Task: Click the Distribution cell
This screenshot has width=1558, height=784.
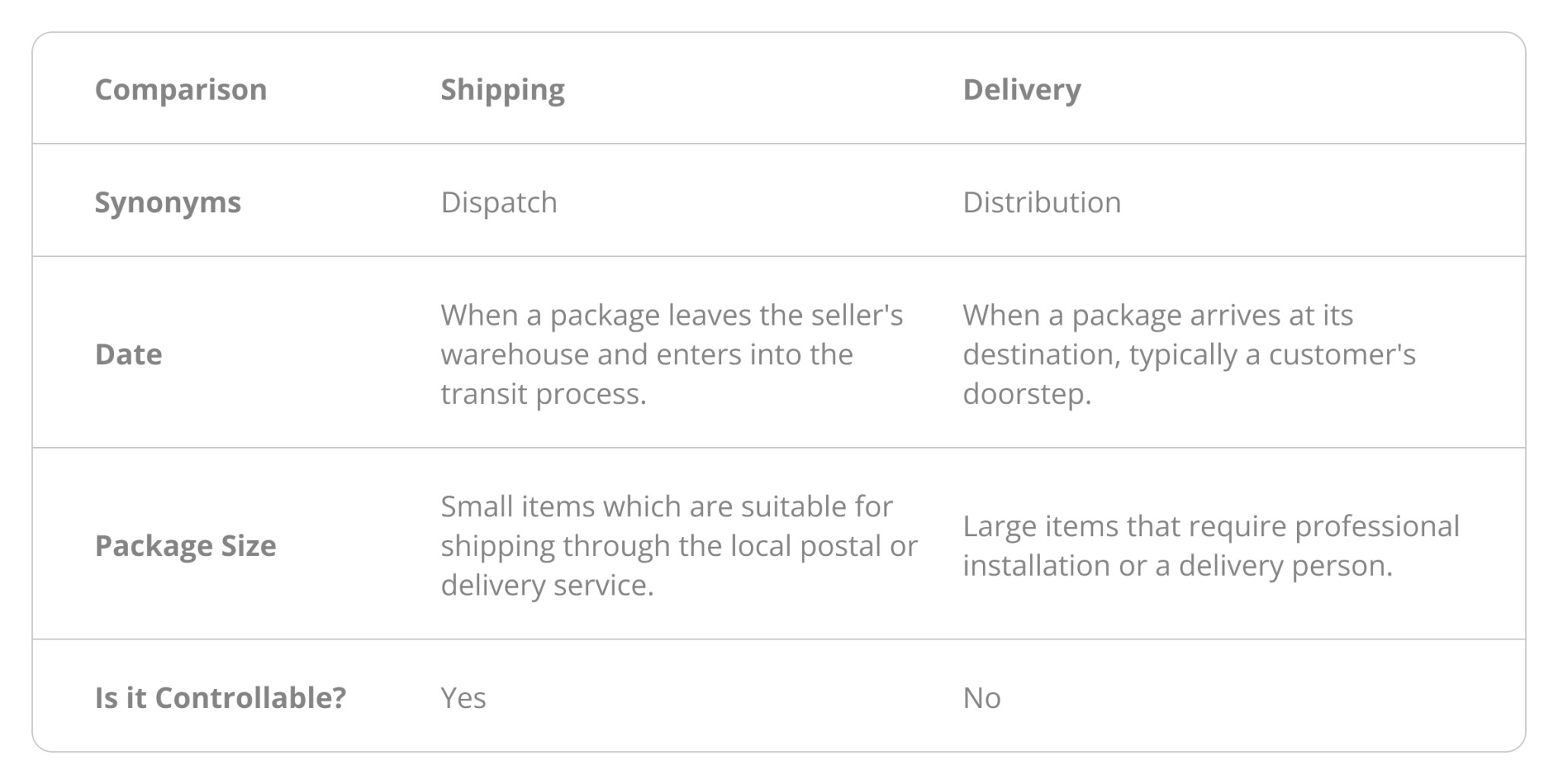Action: [x=1041, y=203]
